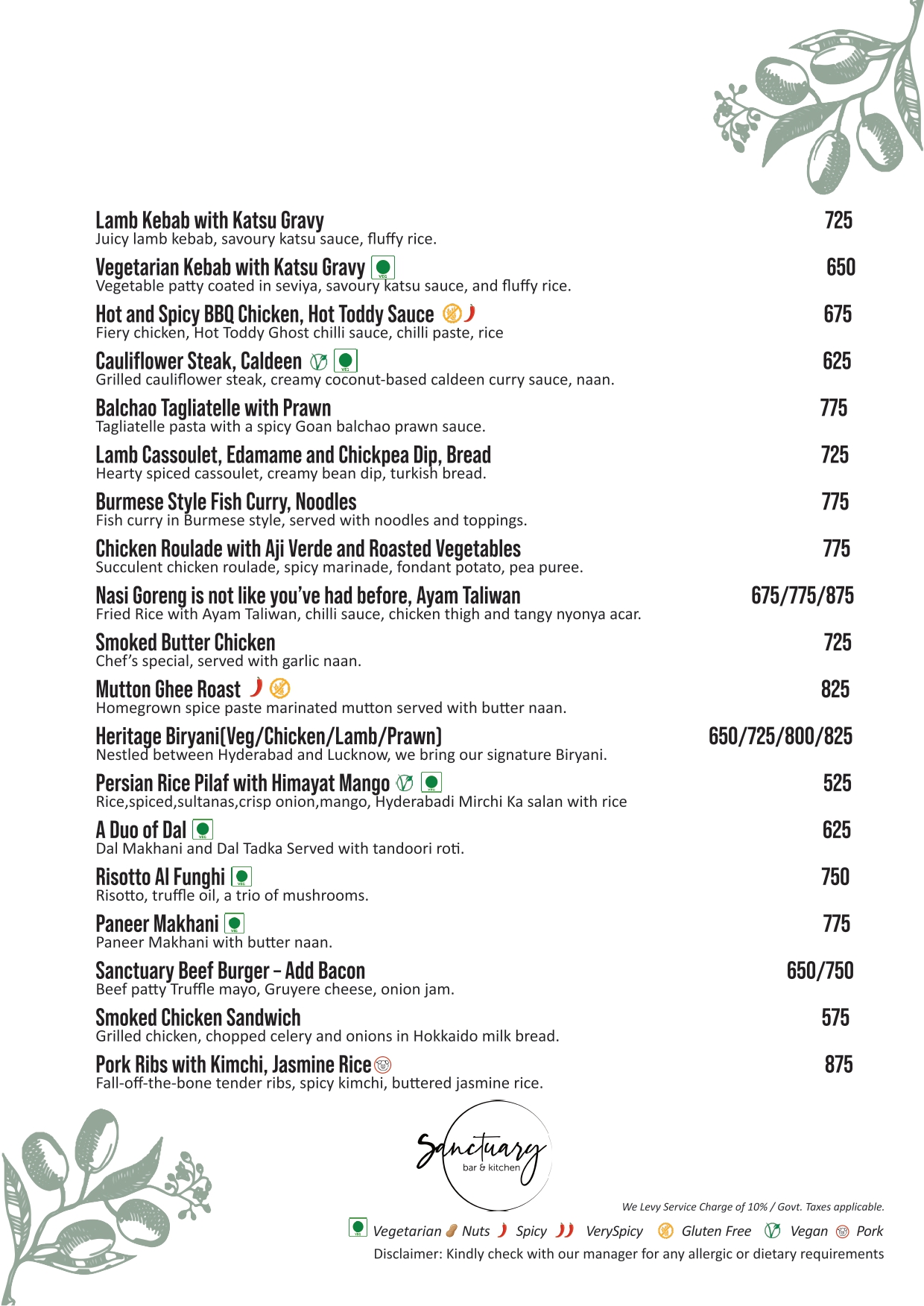
Task: Click the vegetarian icon beside Vegetarian Kebab
Action: (383, 267)
